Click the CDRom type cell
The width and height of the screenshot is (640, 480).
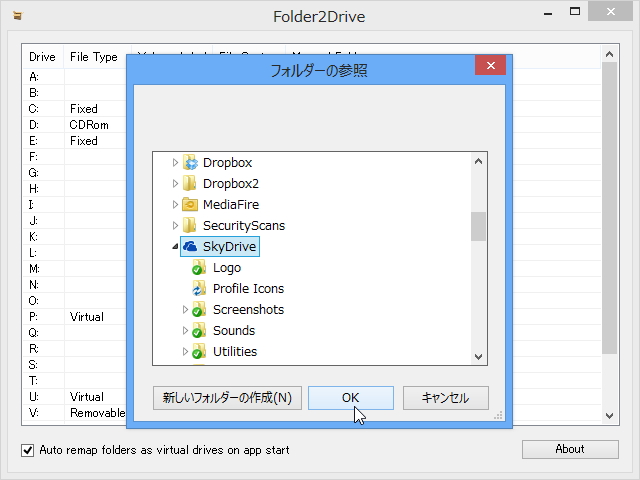coord(89,124)
